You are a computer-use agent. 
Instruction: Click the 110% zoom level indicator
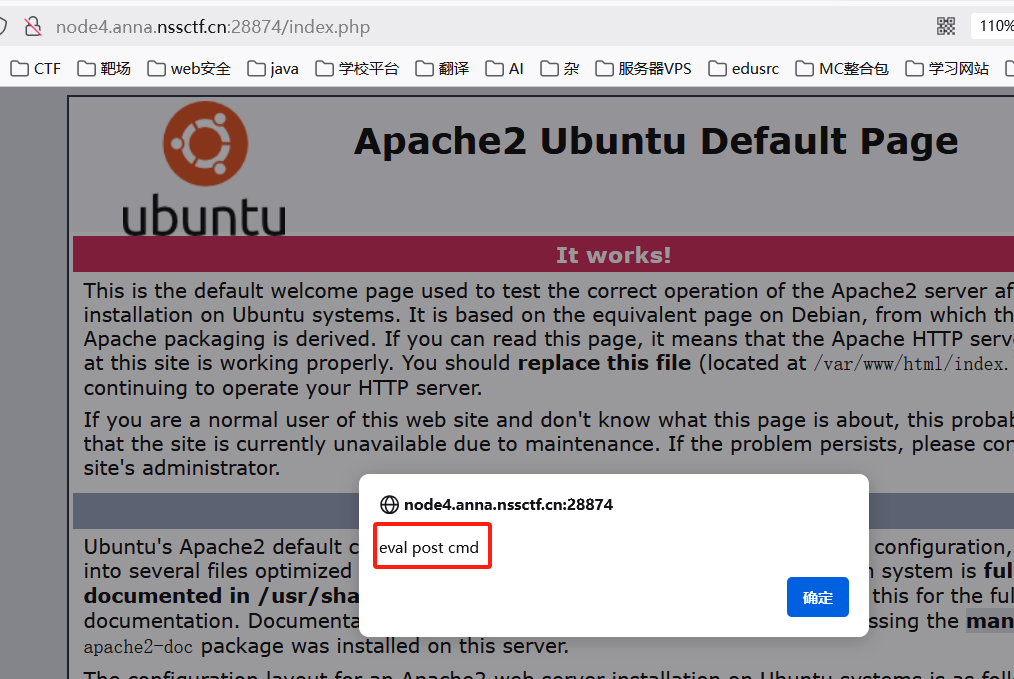click(x=995, y=26)
